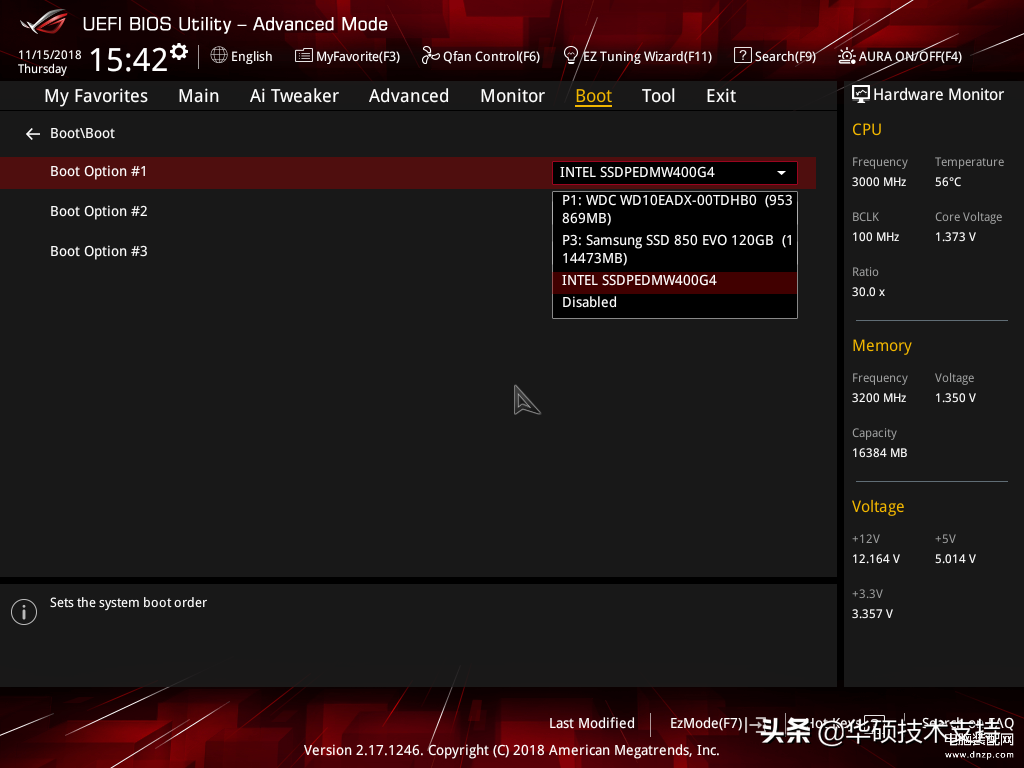Click Last Modified in footer
Screen dimensions: 1024x768
pos(592,723)
